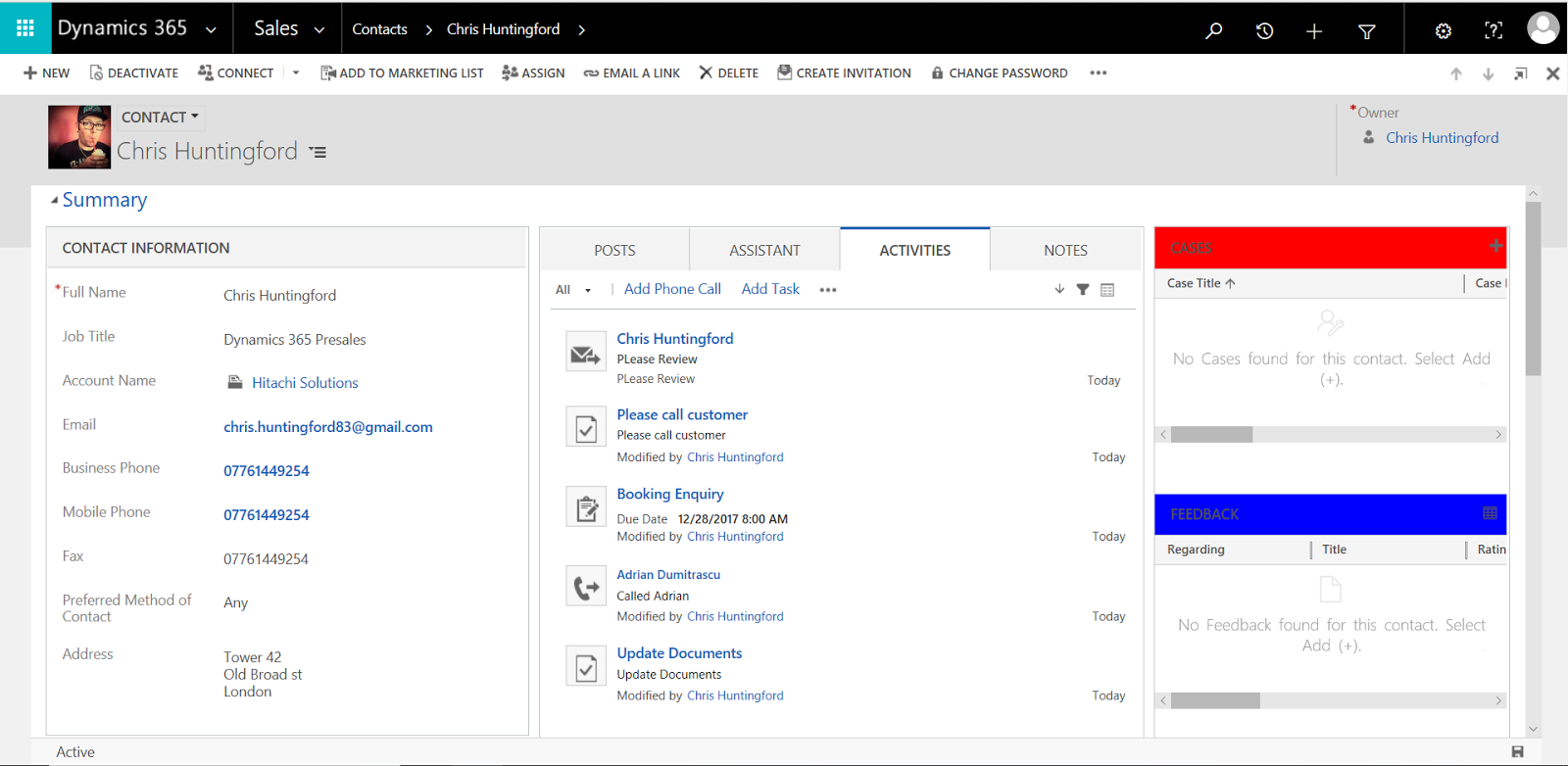Click the quick create plus icon
This screenshot has height=766, width=1568.
coord(1314,31)
